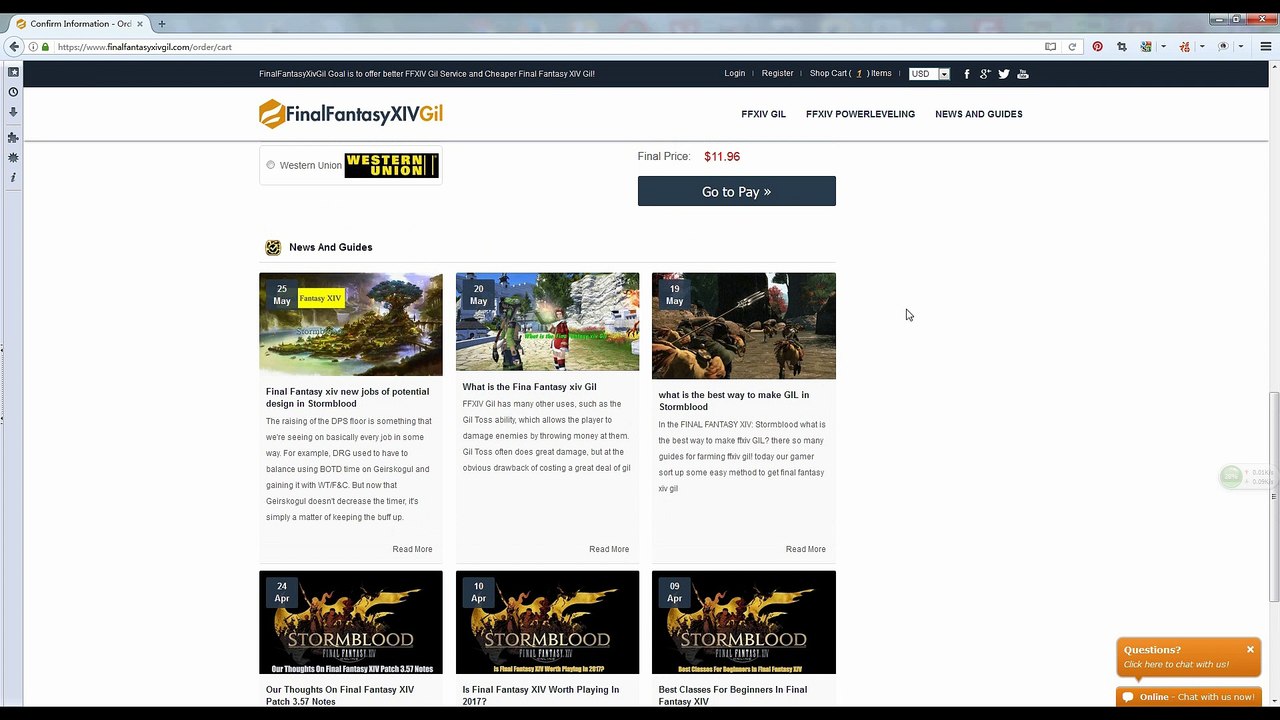Open the 25 May Stormblood landscape thumbnail
This screenshot has height=720, width=1280.
351,324
